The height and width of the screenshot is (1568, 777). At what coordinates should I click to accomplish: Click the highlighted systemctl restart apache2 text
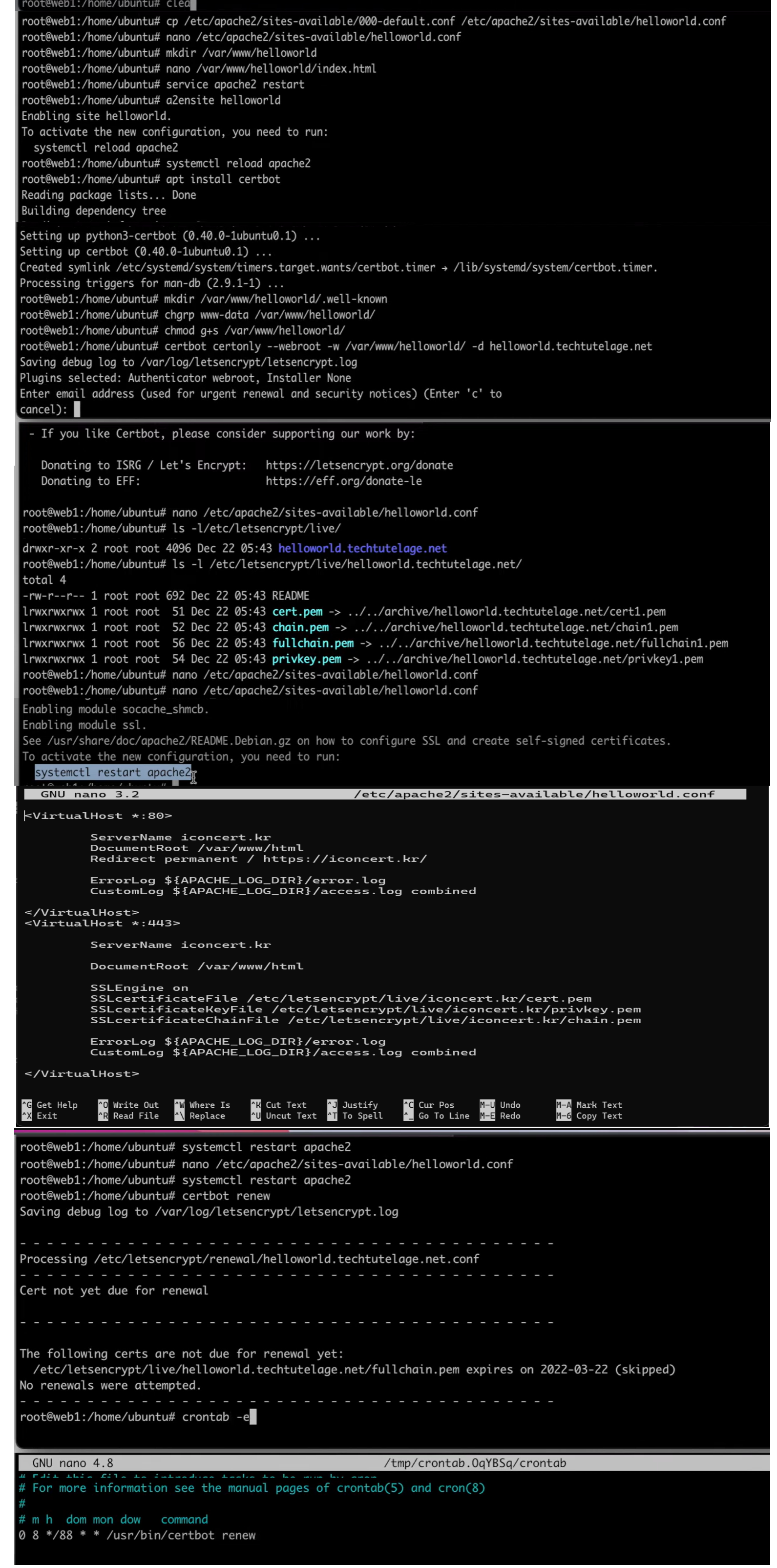[x=112, y=772]
